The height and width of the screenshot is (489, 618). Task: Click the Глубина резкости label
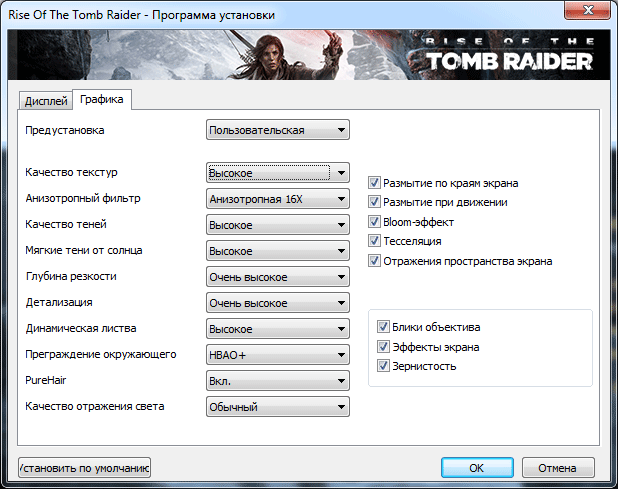71,276
